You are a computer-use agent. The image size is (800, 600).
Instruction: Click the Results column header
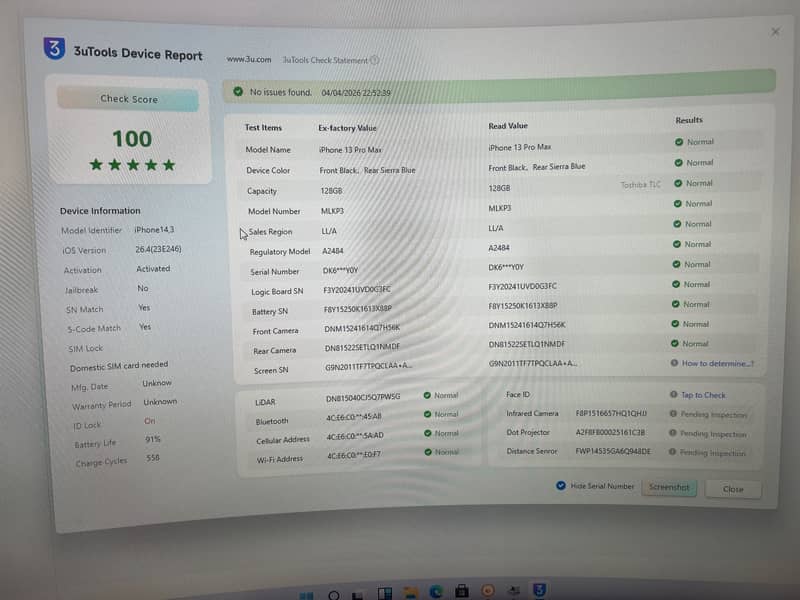pyautogui.click(x=689, y=120)
